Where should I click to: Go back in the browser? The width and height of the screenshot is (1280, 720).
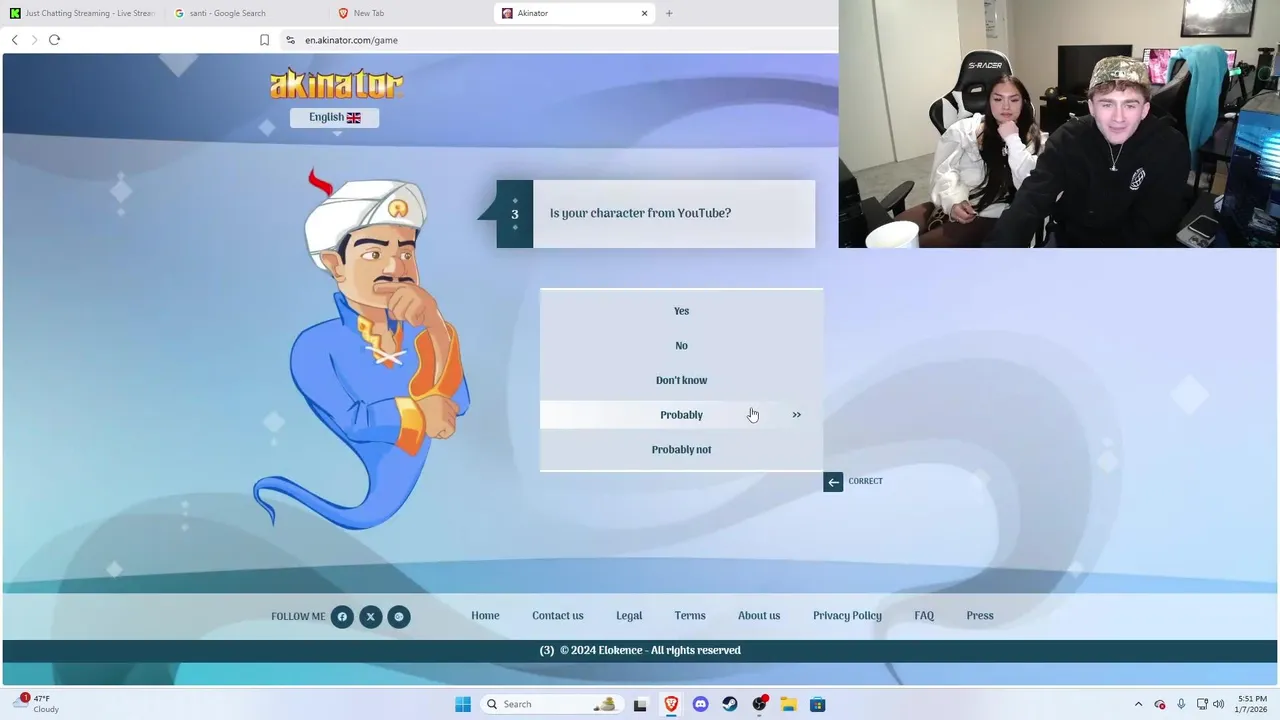14,40
